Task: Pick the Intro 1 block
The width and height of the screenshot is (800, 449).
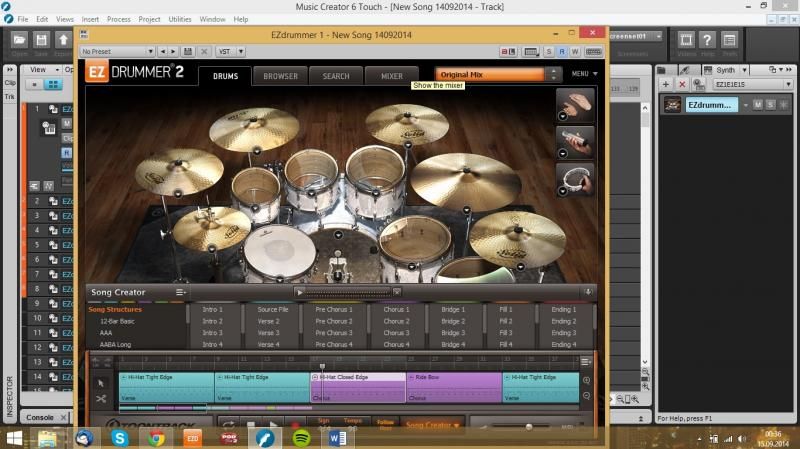Action: tap(212, 310)
